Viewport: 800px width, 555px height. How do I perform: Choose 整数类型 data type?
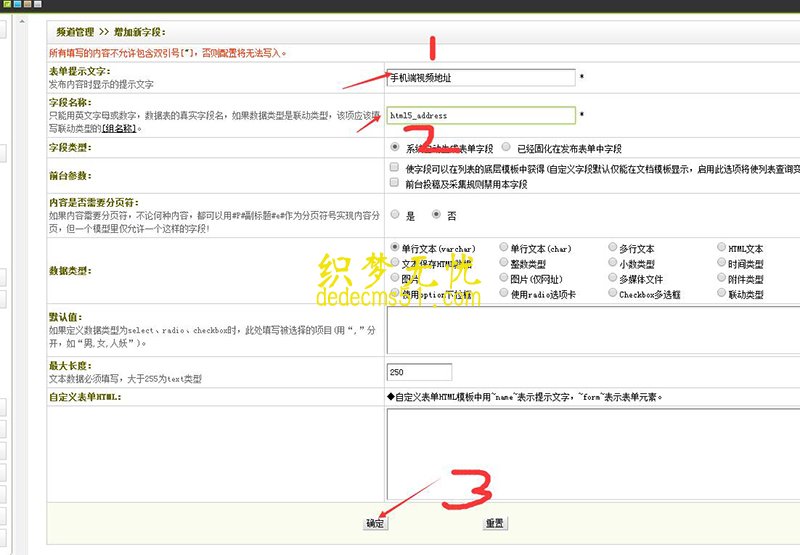(x=504, y=262)
